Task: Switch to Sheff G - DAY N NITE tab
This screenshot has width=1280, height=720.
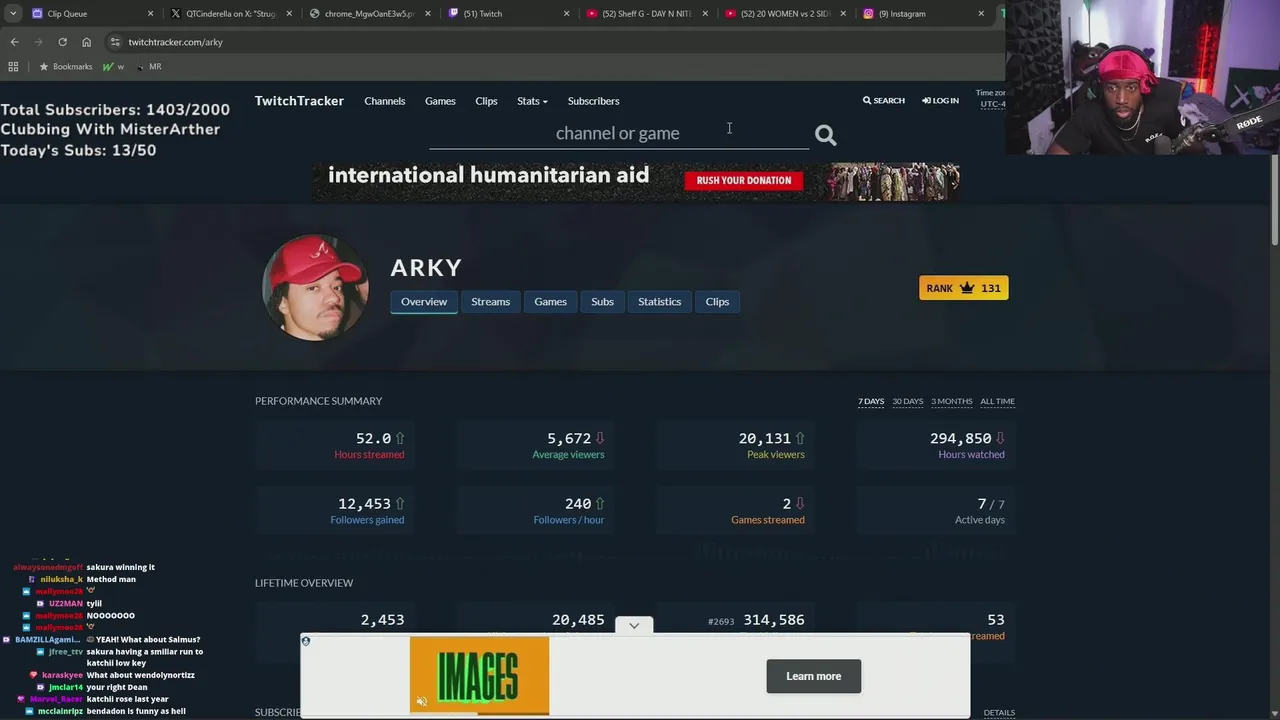Action: 645,14
